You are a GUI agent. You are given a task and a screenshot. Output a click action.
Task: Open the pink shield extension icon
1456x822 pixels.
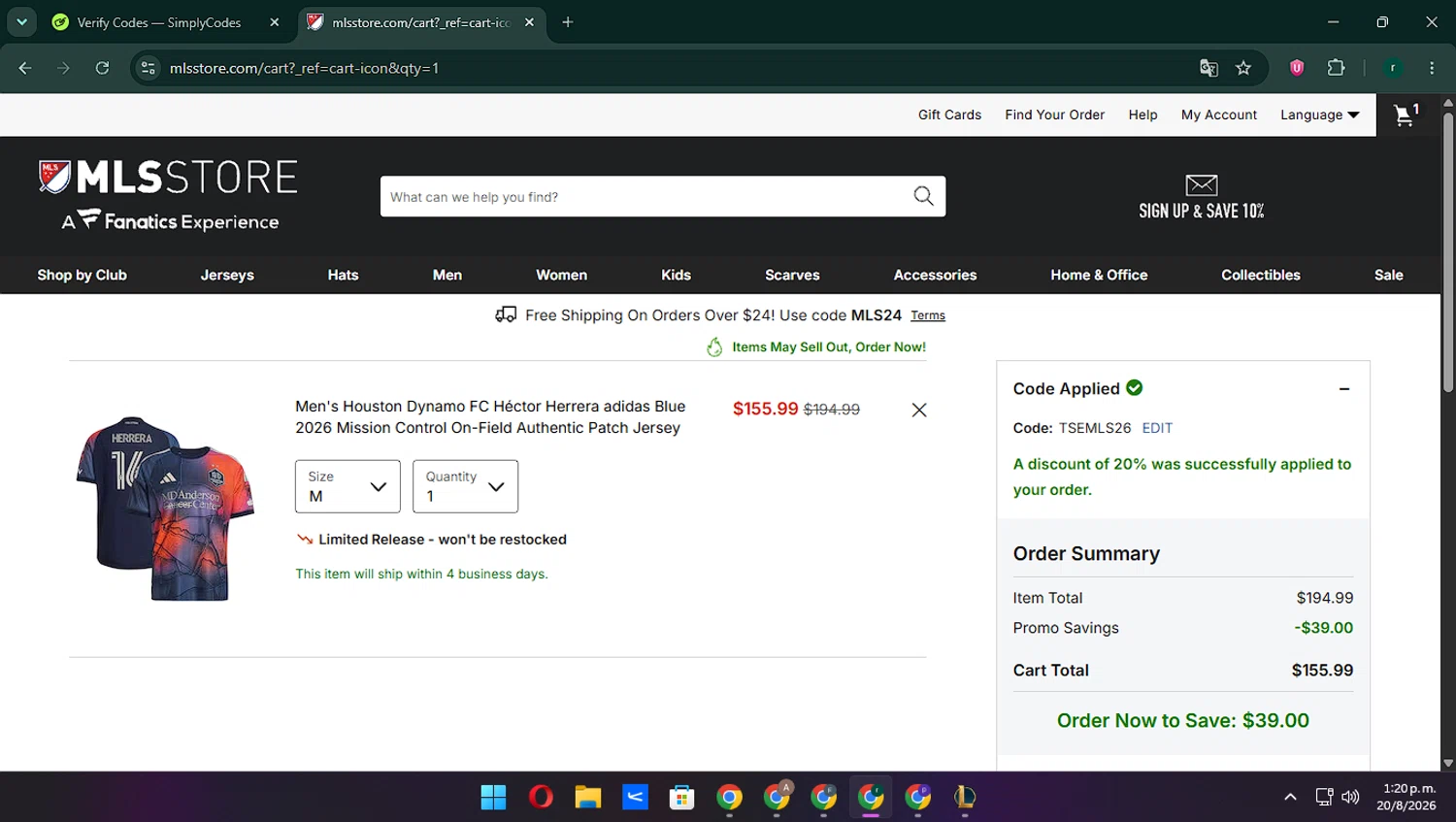coord(1297,68)
